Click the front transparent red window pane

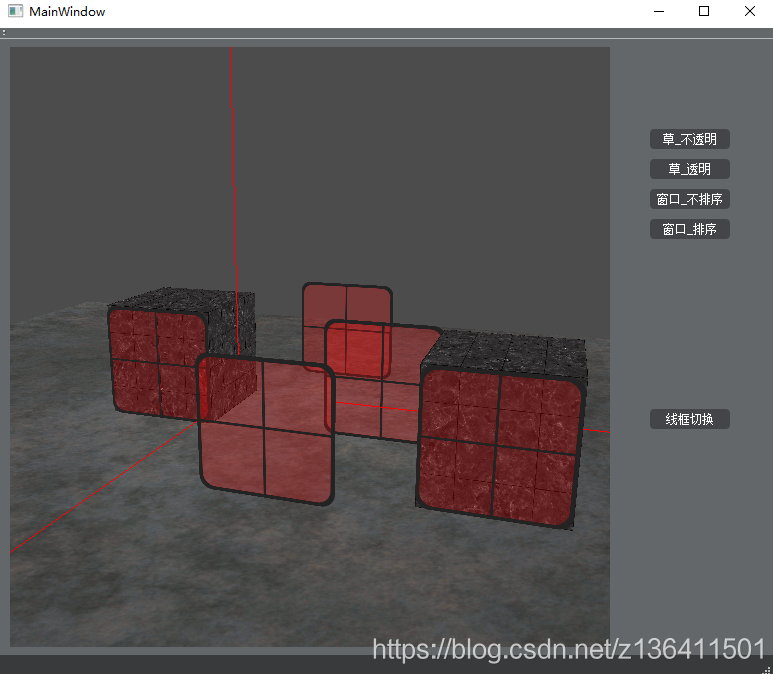[266, 429]
